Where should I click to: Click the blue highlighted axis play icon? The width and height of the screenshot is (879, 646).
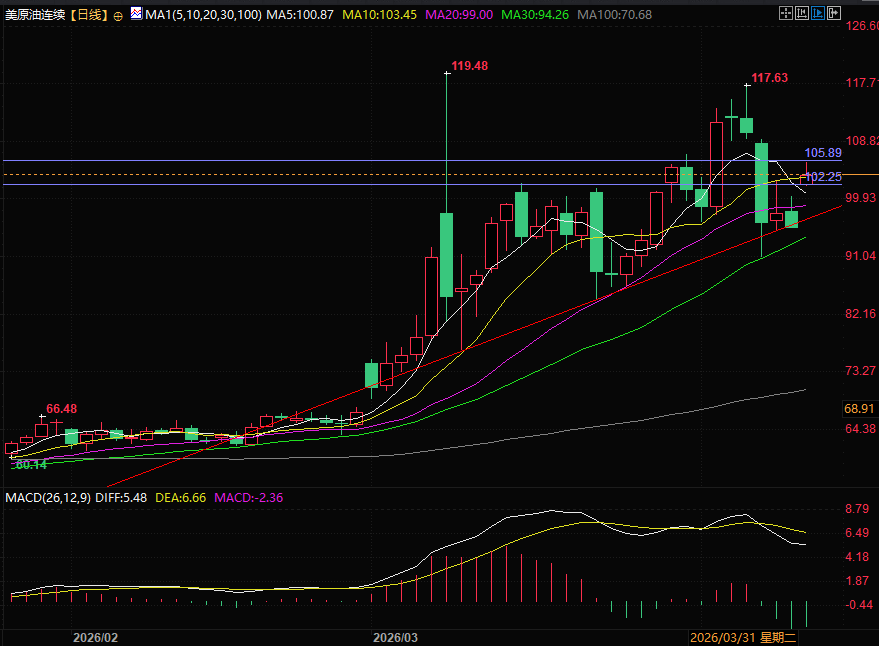coord(818,13)
